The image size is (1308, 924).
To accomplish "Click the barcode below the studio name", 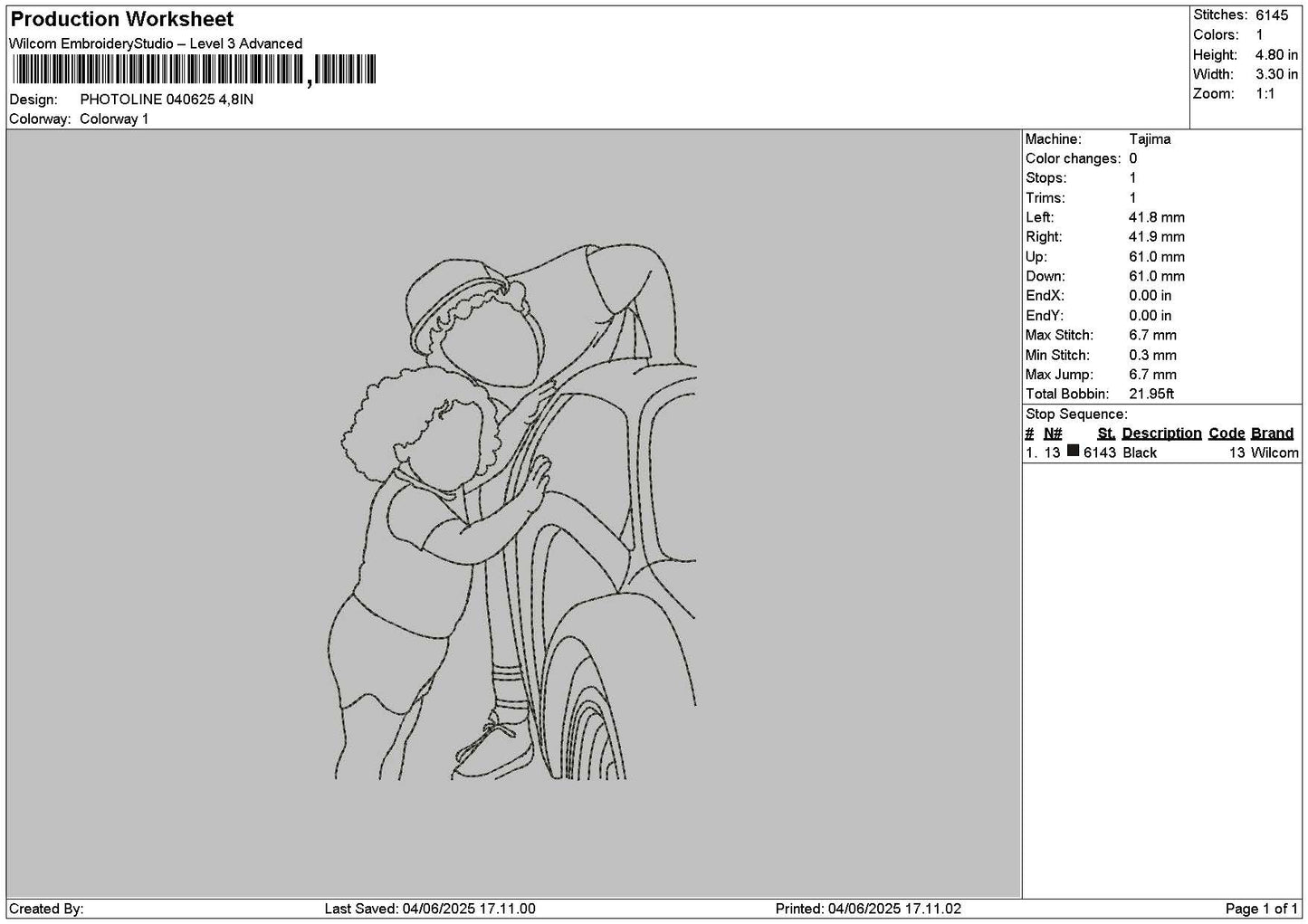I will 195,70.
